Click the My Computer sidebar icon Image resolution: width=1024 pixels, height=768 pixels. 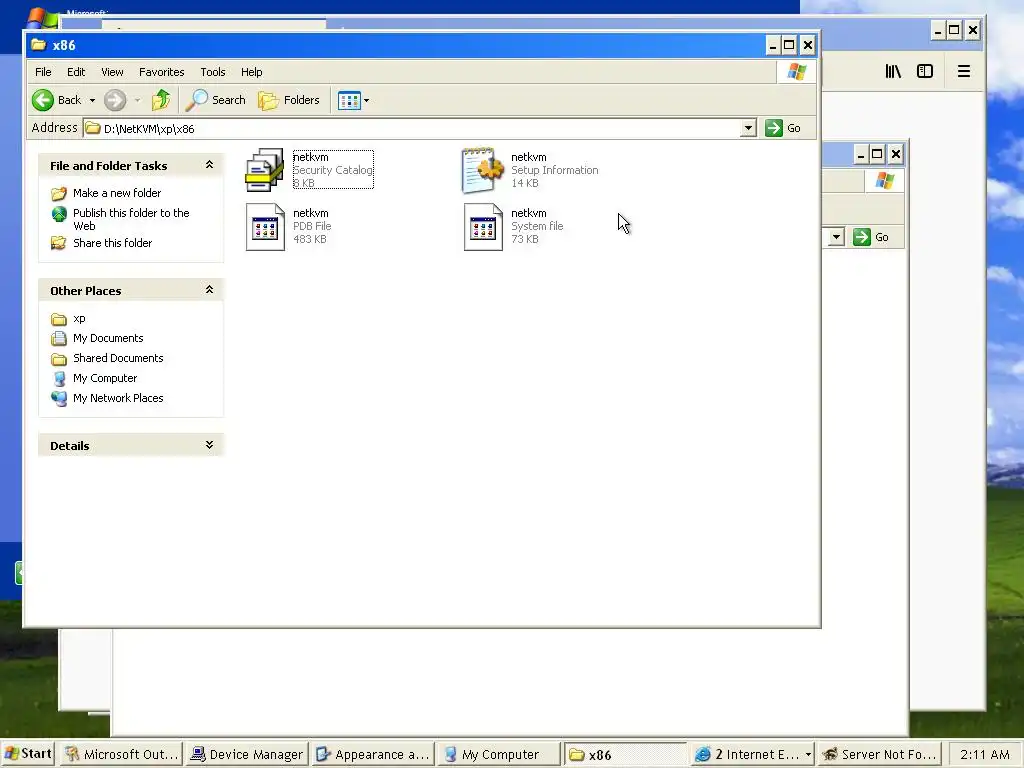coord(59,379)
